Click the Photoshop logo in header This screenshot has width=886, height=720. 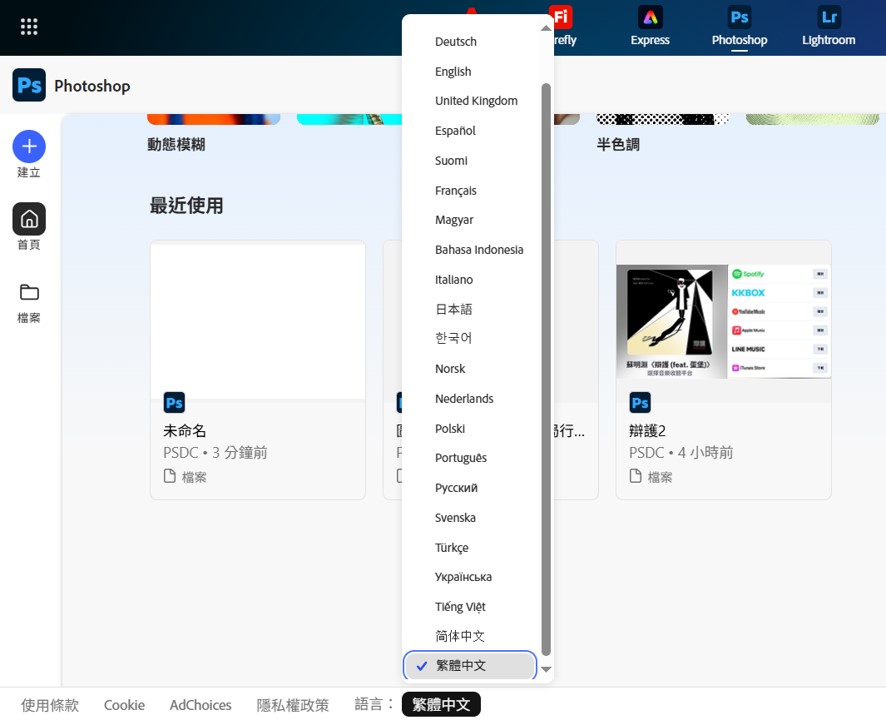29,86
